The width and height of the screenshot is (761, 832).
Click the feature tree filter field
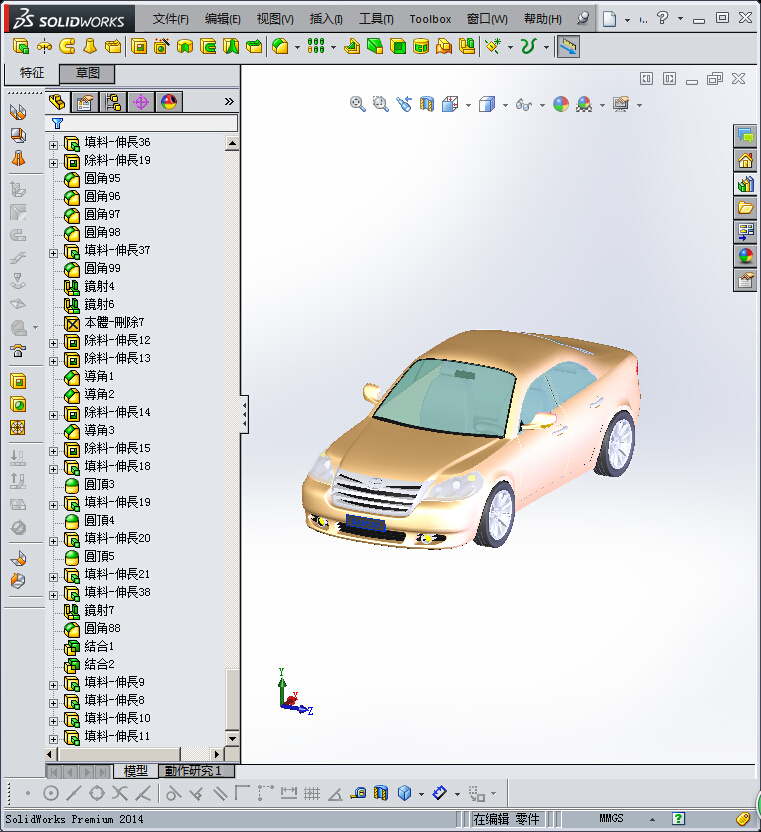click(x=142, y=123)
